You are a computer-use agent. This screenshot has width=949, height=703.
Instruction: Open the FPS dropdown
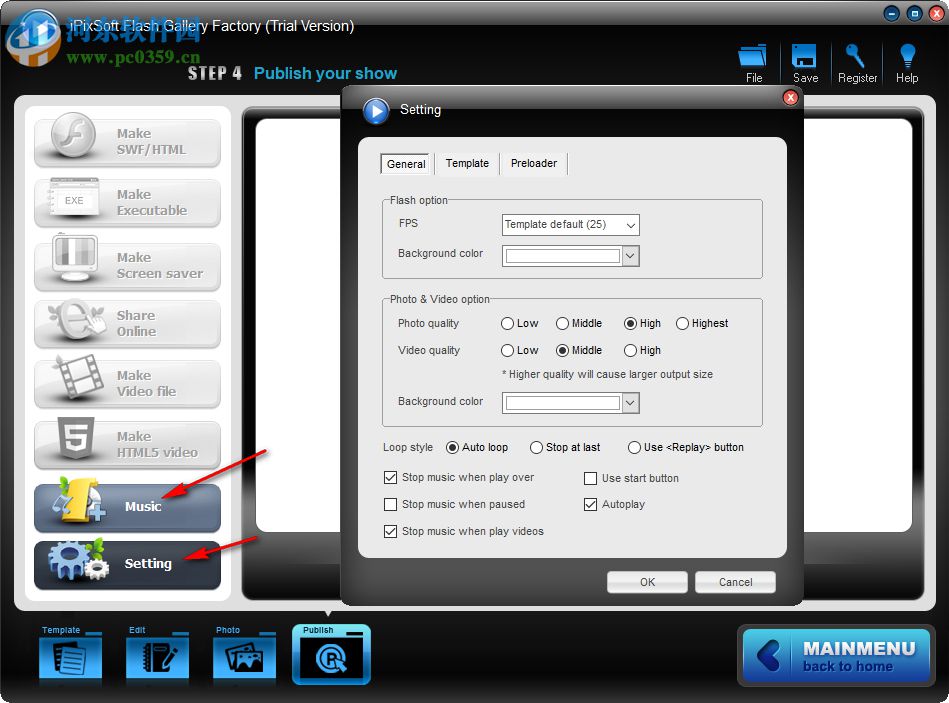(632, 223)
